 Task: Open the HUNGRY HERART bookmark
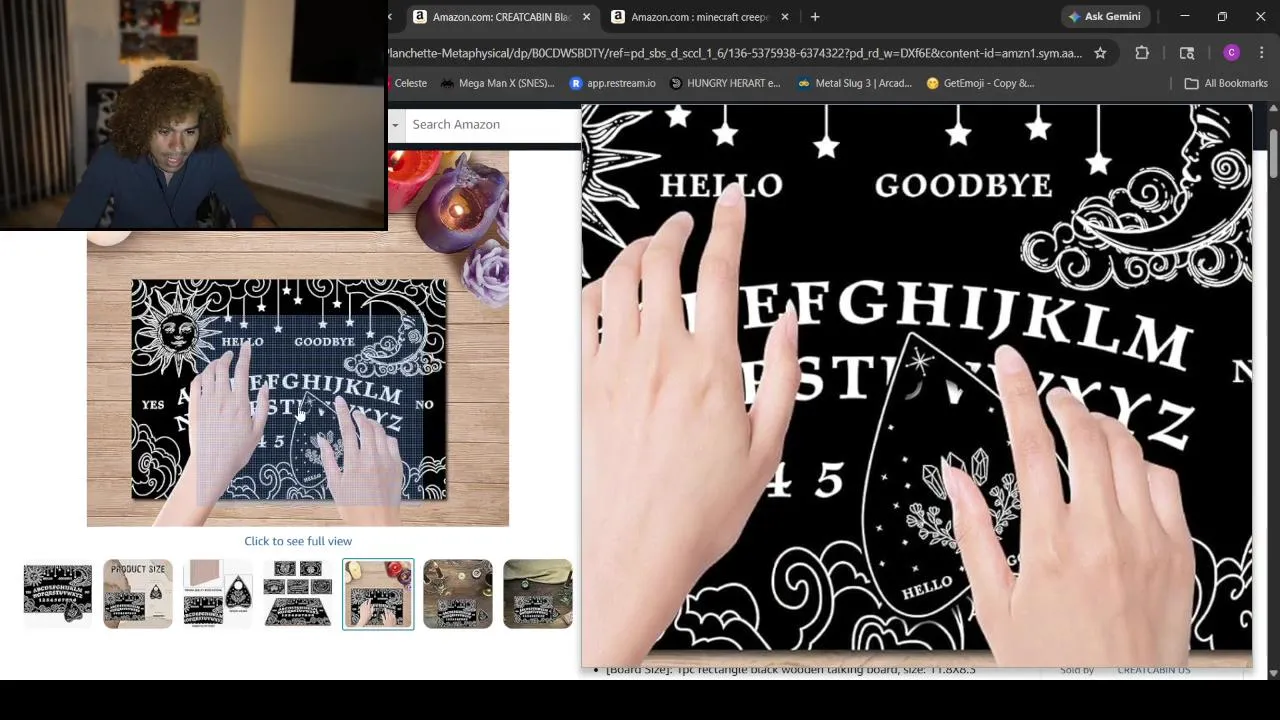(725, 83)
